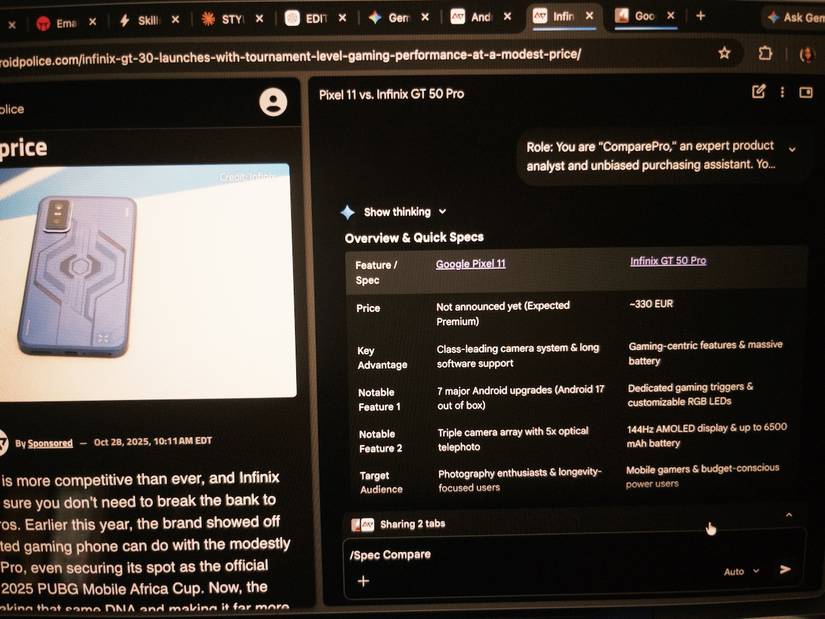
Task: Click the 'Pixel 11 vs. Infinix GT 50 Pro' title
Action: click(x=391, y=94)
